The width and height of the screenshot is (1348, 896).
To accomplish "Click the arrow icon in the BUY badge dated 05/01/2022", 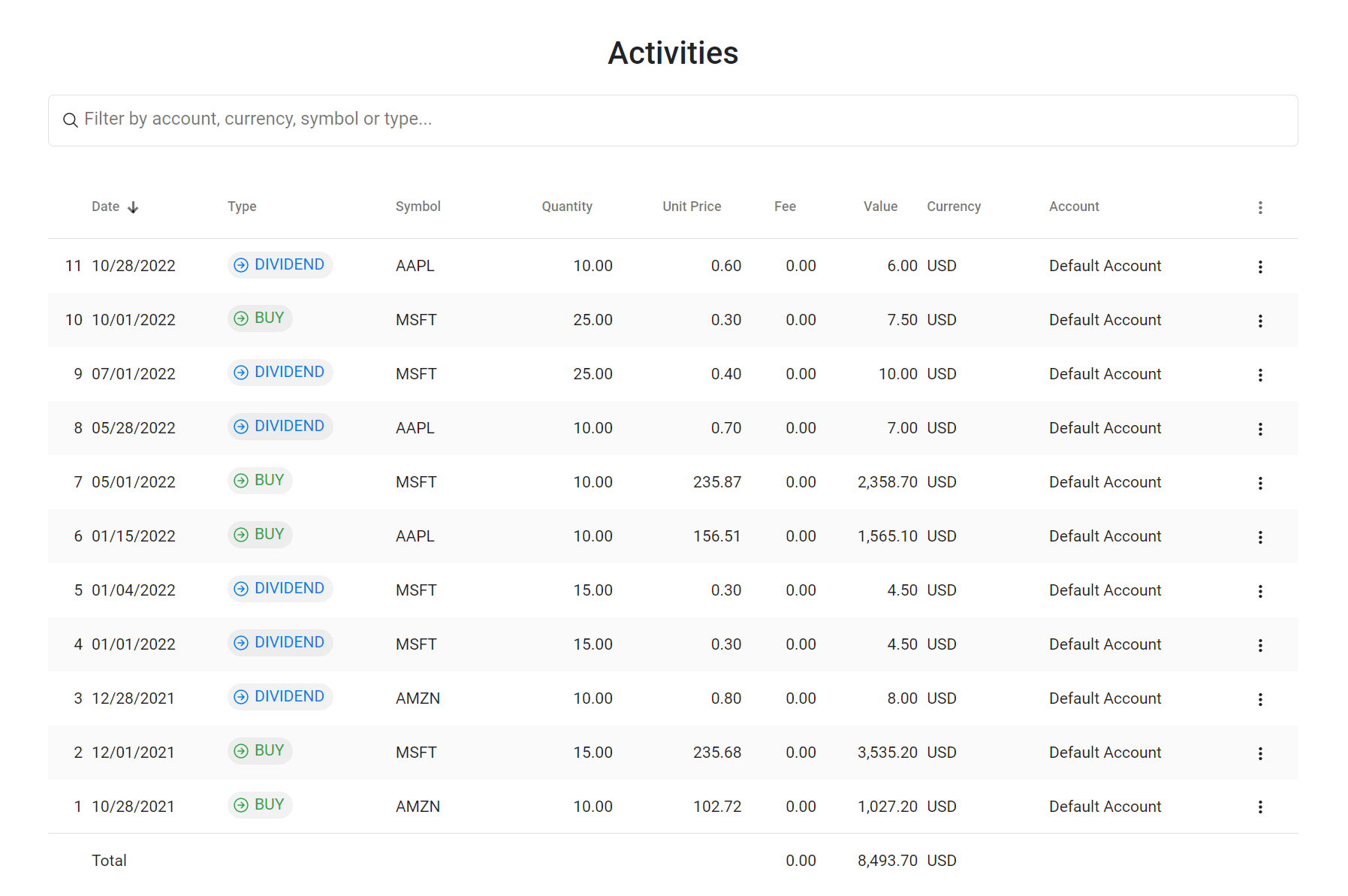I will coord(240,480).
